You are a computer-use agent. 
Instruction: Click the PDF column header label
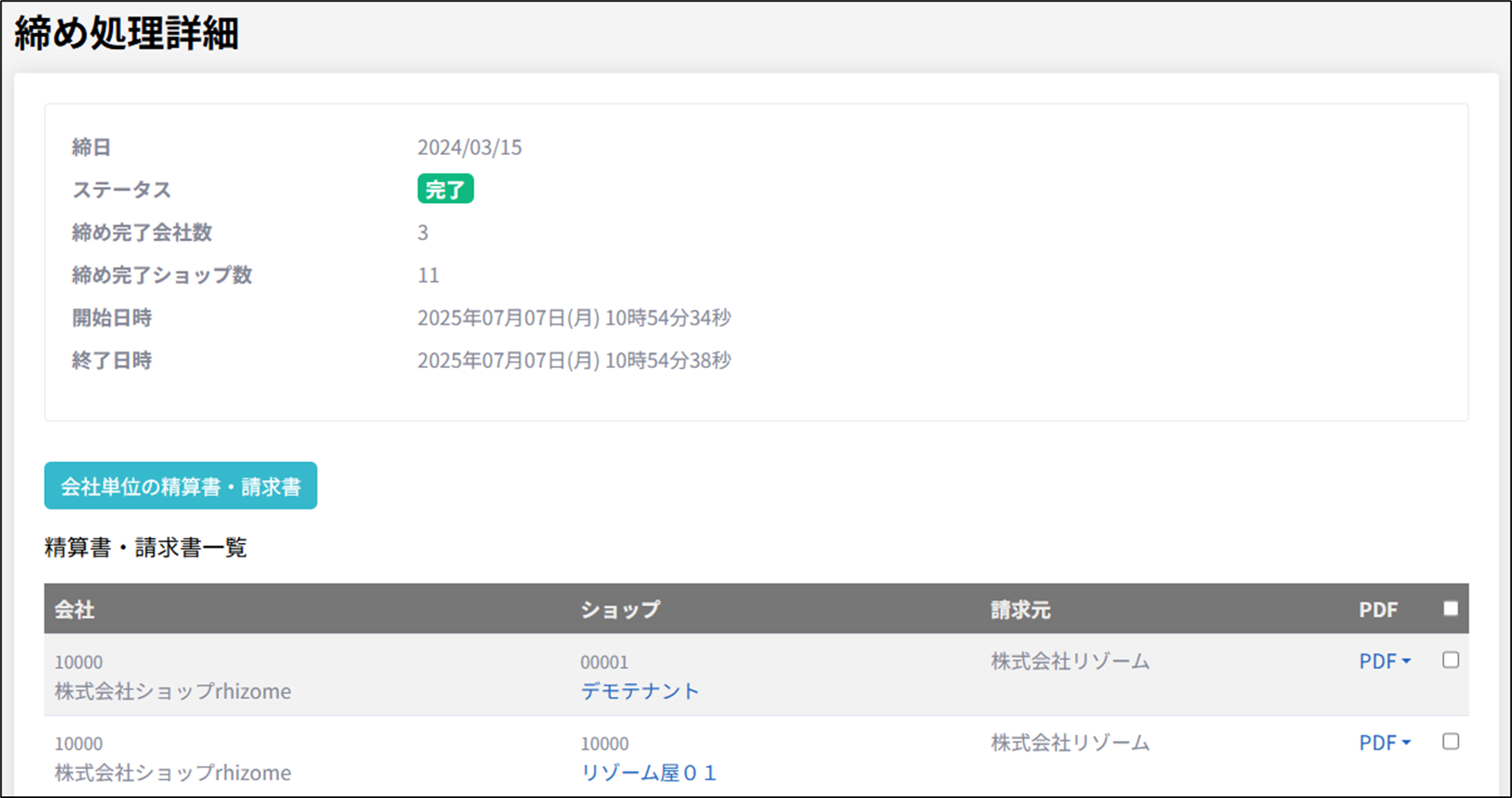pyautogui.click(x=1377, y=610)
